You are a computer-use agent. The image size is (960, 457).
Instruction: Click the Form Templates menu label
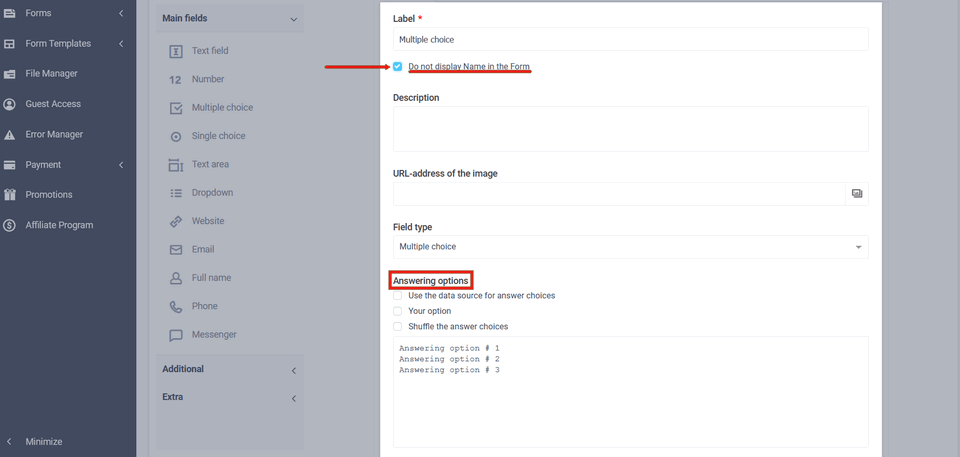click(58, 43)
